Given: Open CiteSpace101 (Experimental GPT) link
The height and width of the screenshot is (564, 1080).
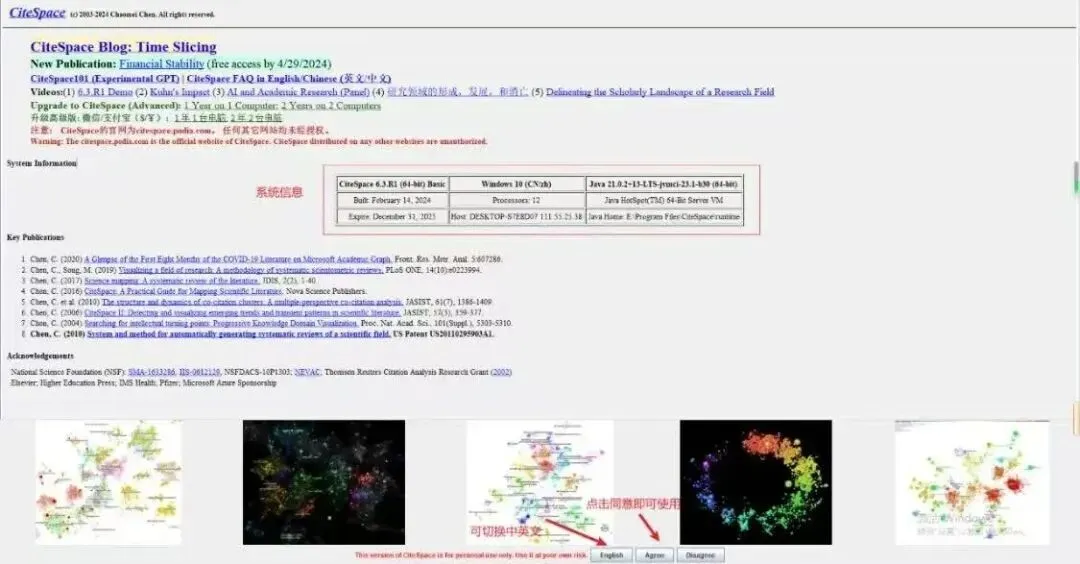Looking at the screenshot, I should 105,79.
